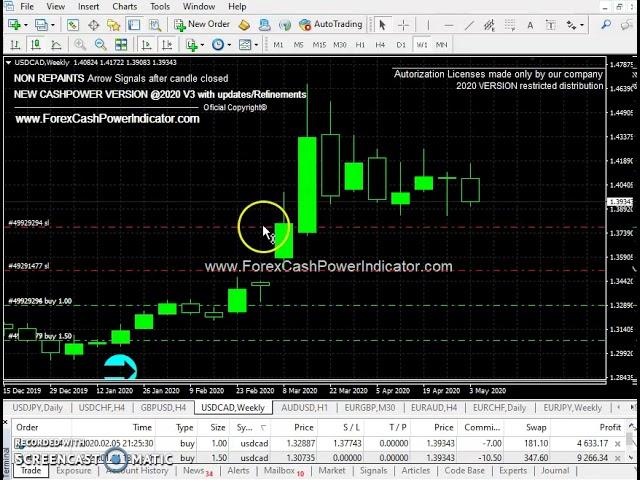Set timeframe to H4
Image resolution: width=640 pixels, height=480 pixels.
(380, 45)
